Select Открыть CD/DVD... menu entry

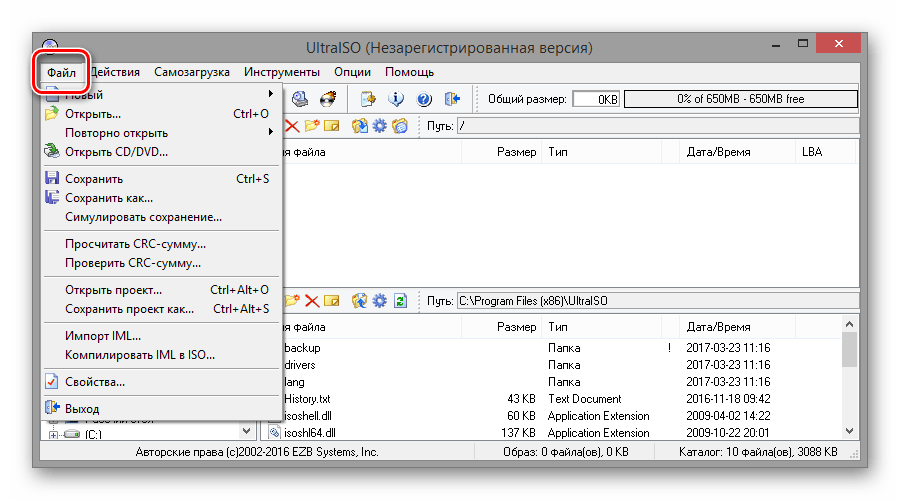coord(116,152)
